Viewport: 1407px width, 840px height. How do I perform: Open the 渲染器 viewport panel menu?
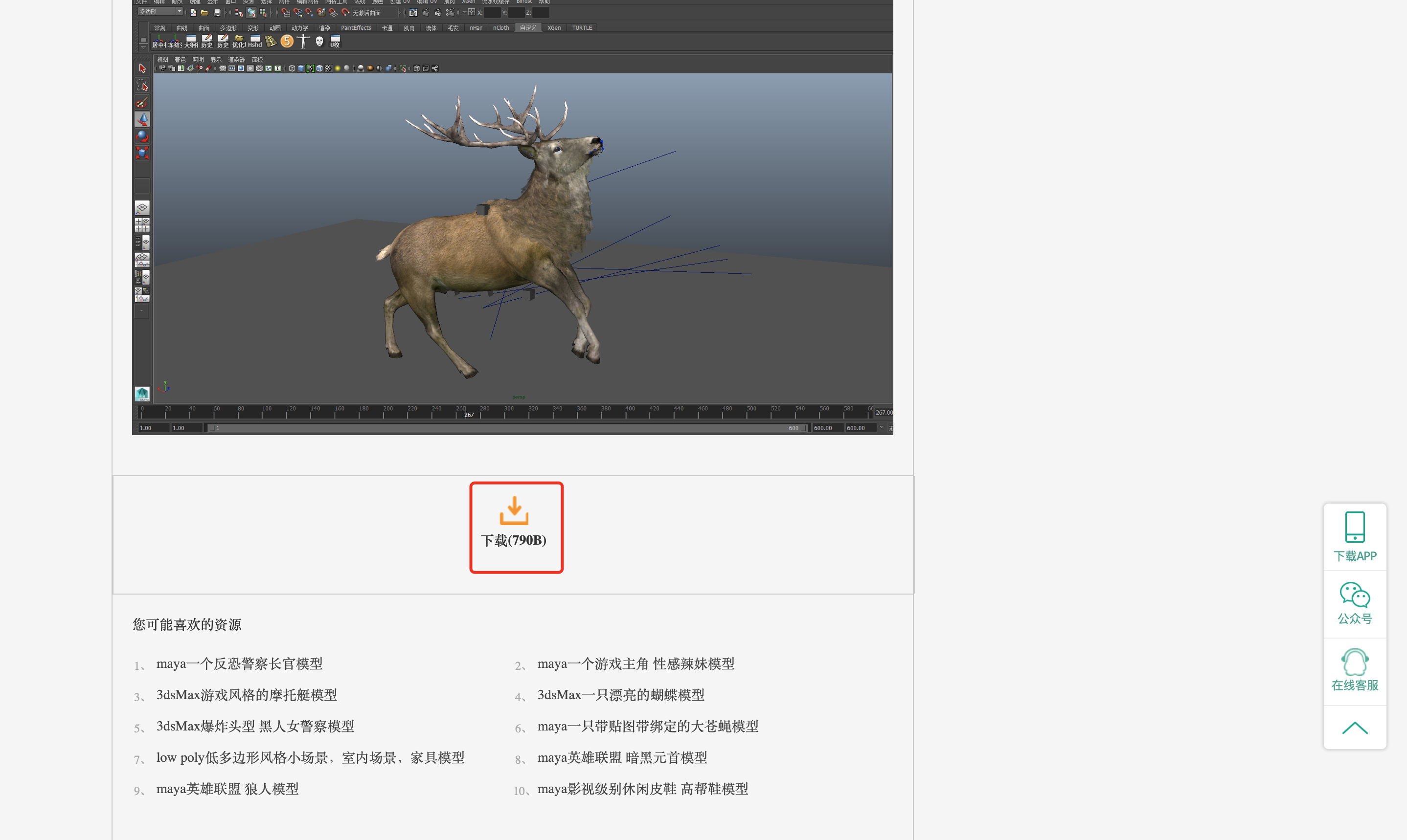236,60
